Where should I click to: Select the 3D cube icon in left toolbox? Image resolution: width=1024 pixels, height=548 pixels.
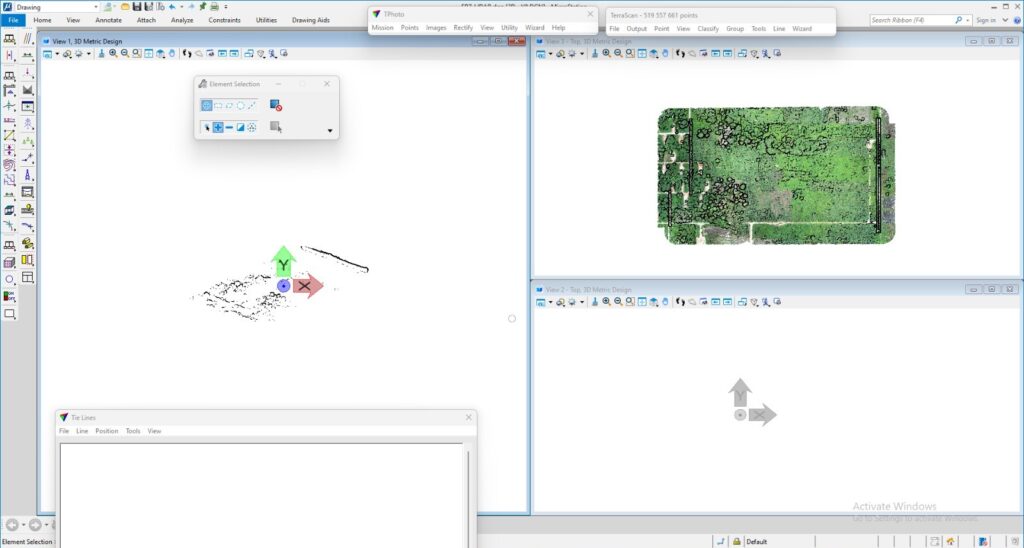coord(9,262)
